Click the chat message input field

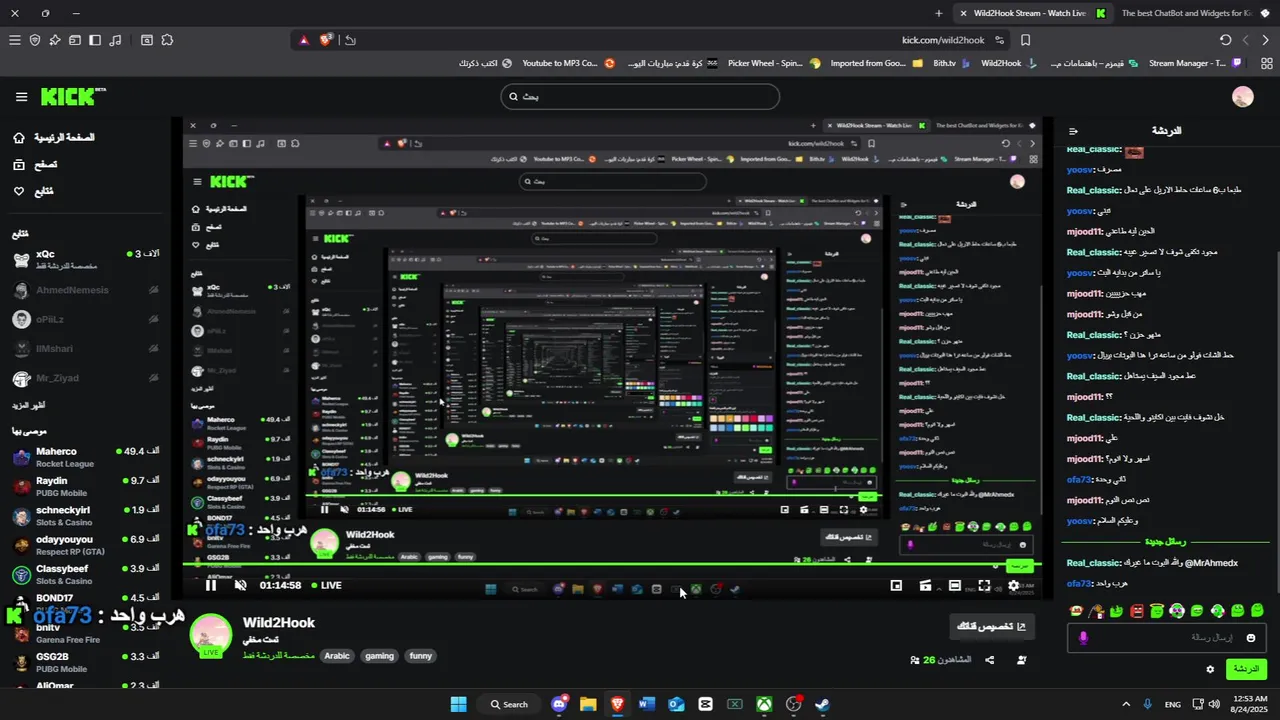[x=1167, y=638]
